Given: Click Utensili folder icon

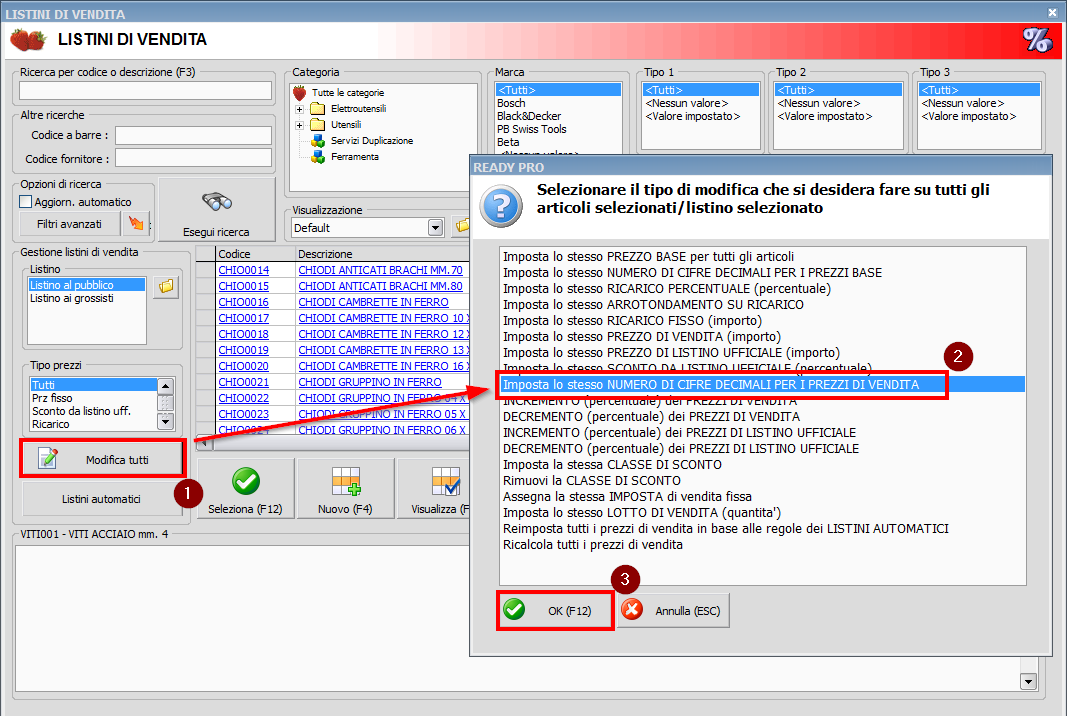Looking at the screenshot, I should click(x=317, y=125).
